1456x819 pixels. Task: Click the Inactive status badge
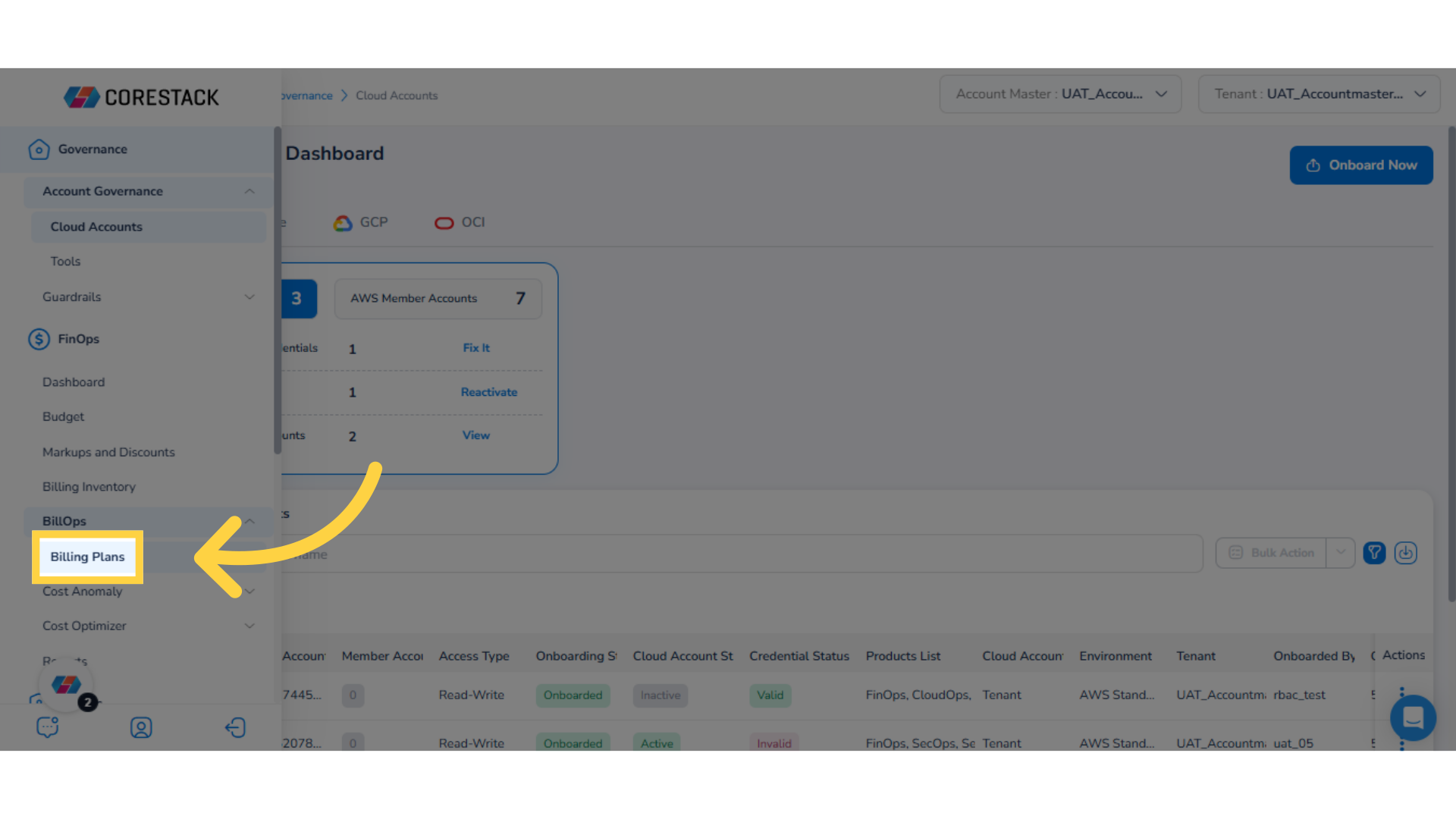[661, 695]
